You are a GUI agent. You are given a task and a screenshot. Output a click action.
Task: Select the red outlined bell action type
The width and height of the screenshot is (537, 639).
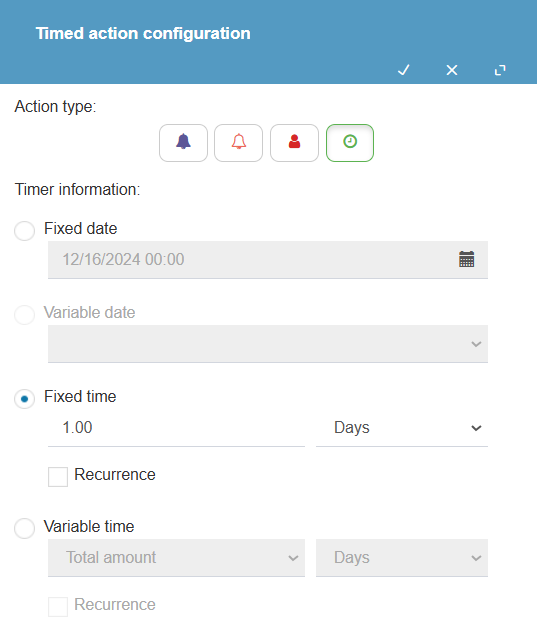pos(239,143)
